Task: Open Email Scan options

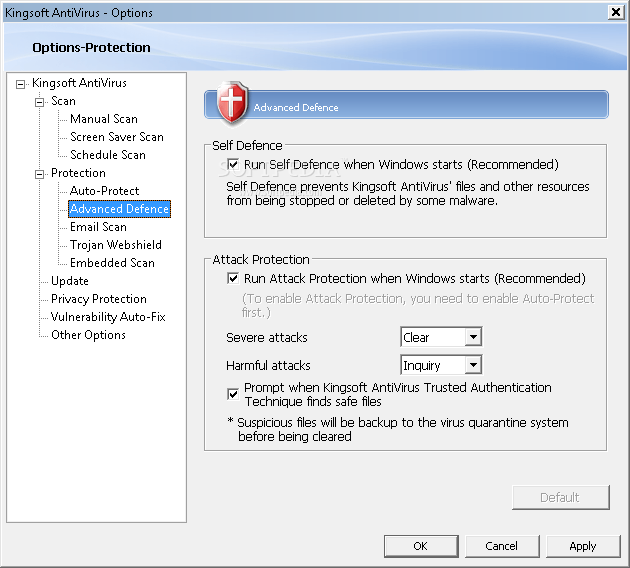Action: pos(98,227)
